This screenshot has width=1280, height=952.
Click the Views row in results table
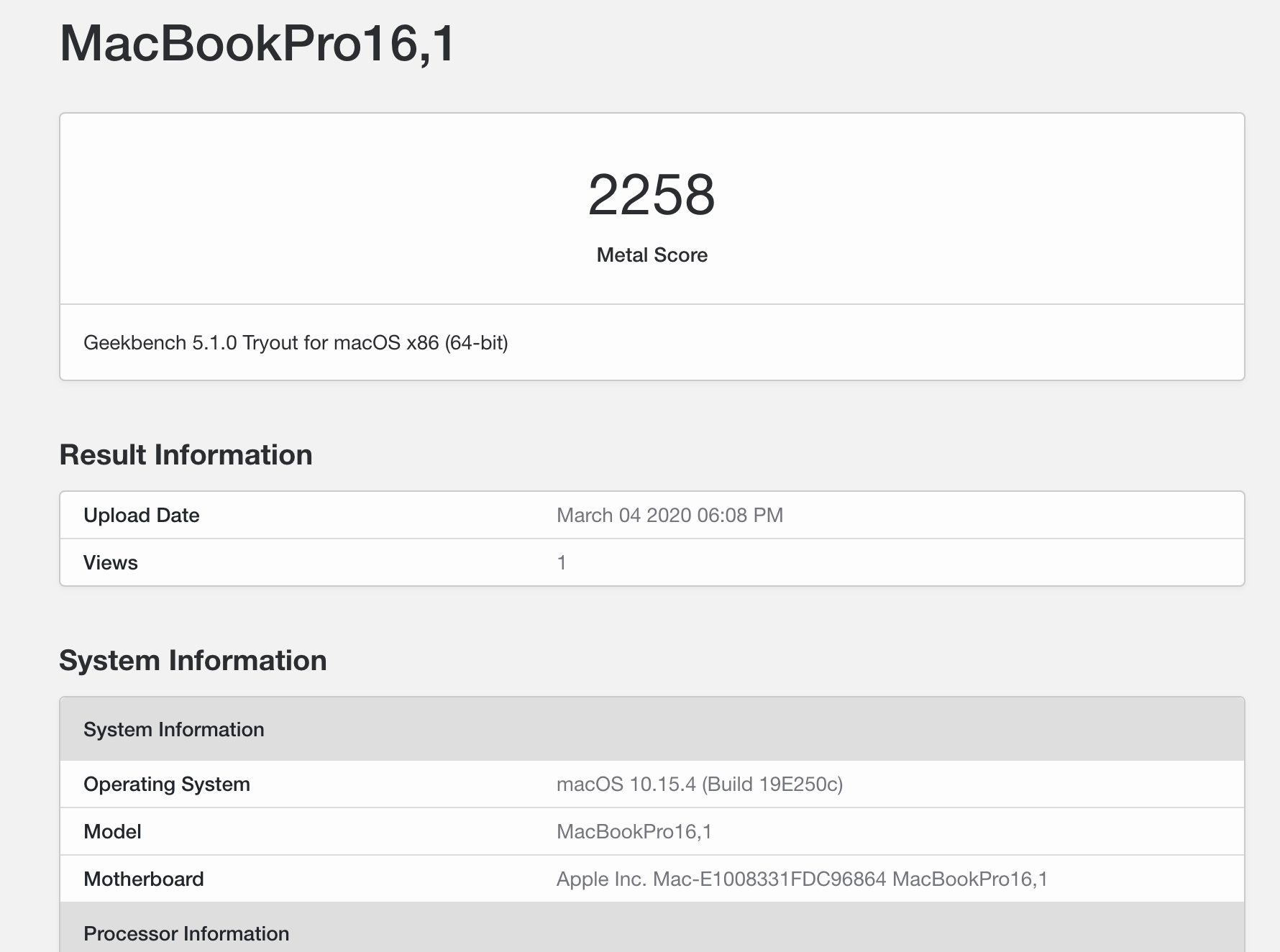coord(652,563)
